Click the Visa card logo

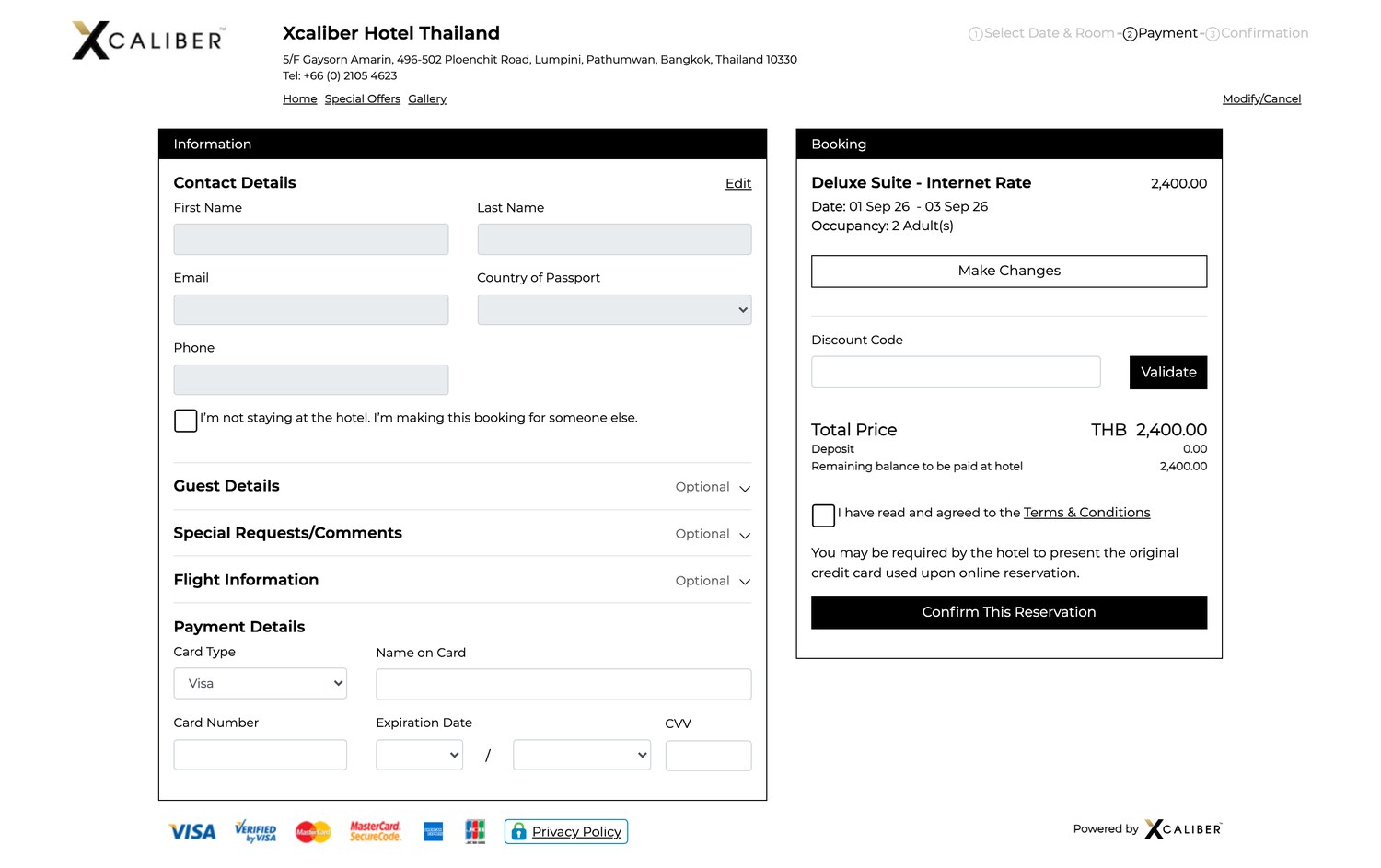tap(192, 832)
